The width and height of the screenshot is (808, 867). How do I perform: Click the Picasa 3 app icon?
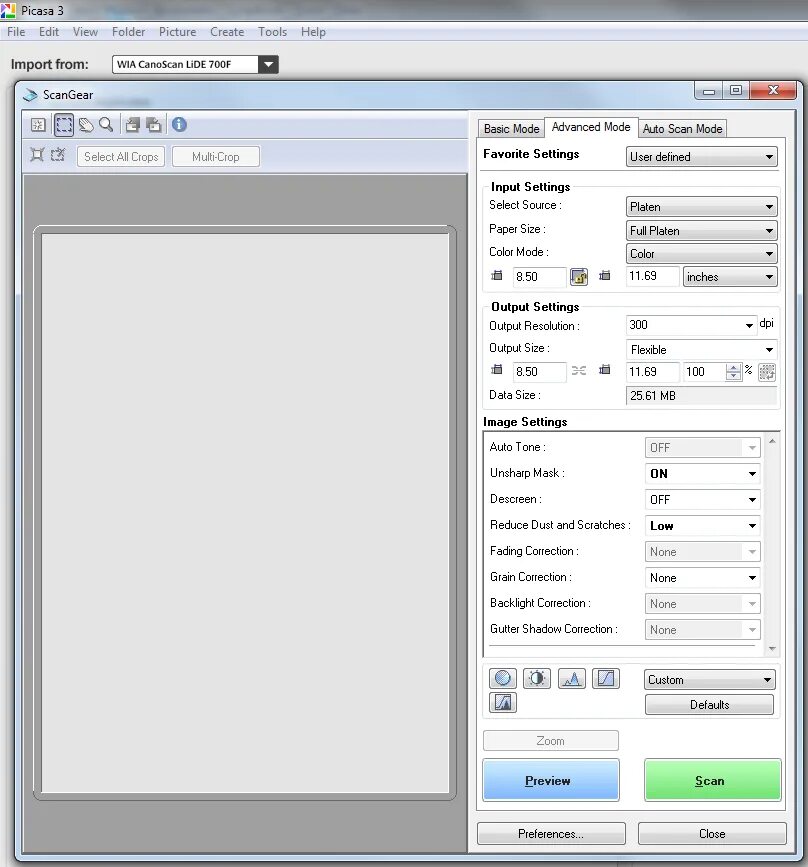tap(8, 10)
